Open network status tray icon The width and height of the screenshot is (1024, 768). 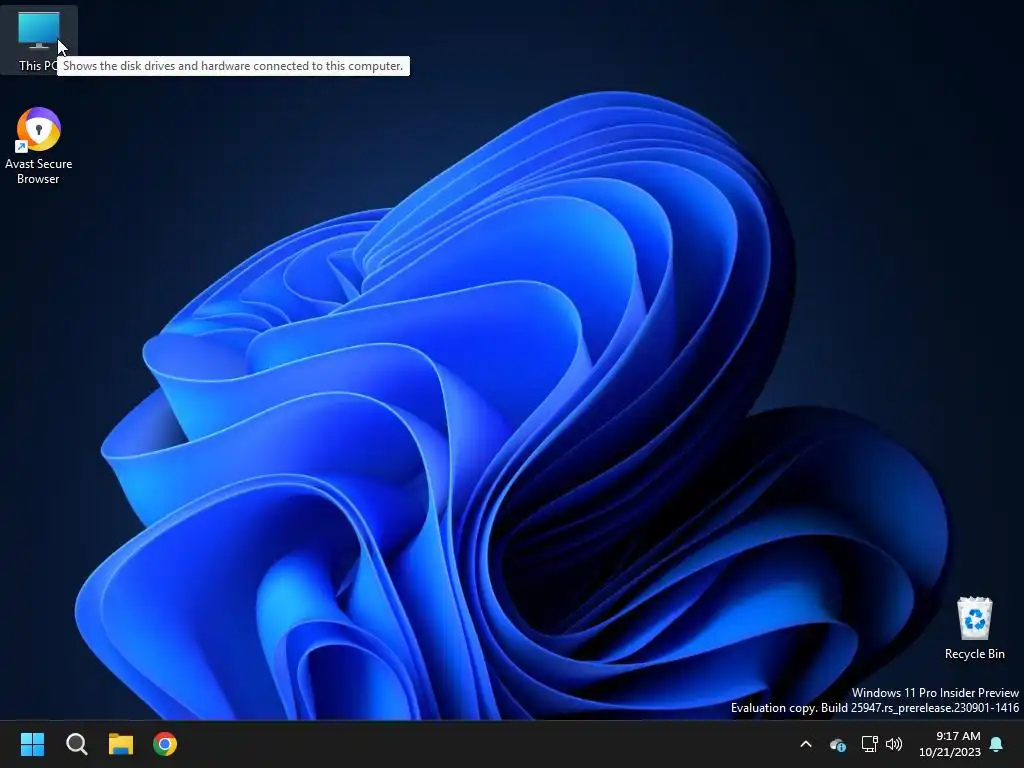click(869, 744)
